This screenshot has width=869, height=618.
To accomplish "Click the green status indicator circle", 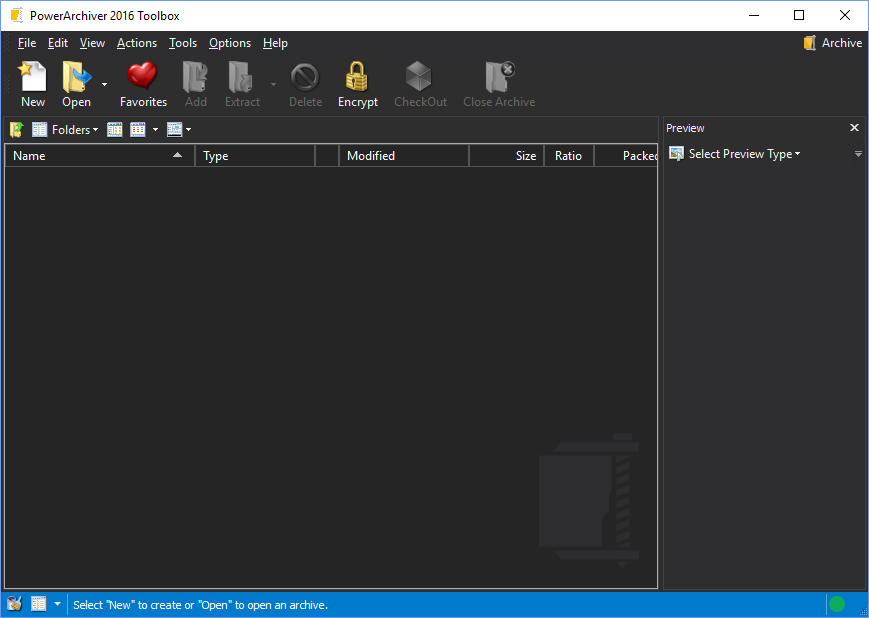I will (837, 604).
